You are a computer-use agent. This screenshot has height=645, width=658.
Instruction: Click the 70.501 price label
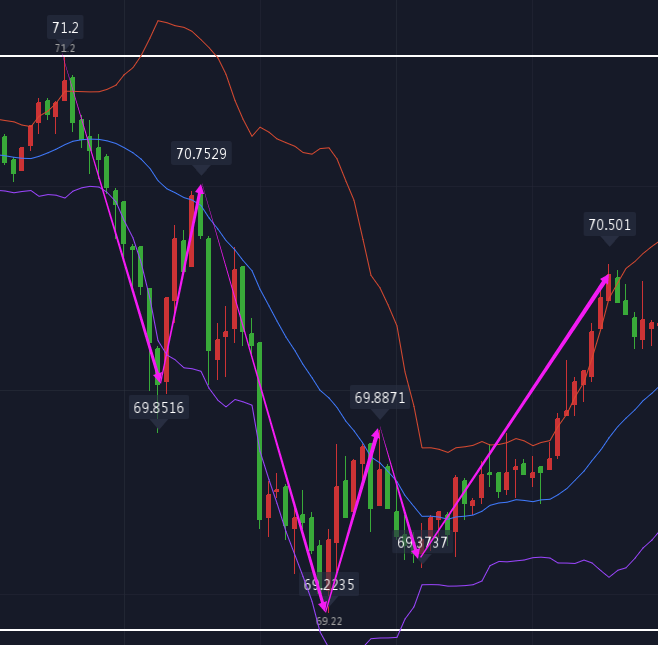coord(609,225)
